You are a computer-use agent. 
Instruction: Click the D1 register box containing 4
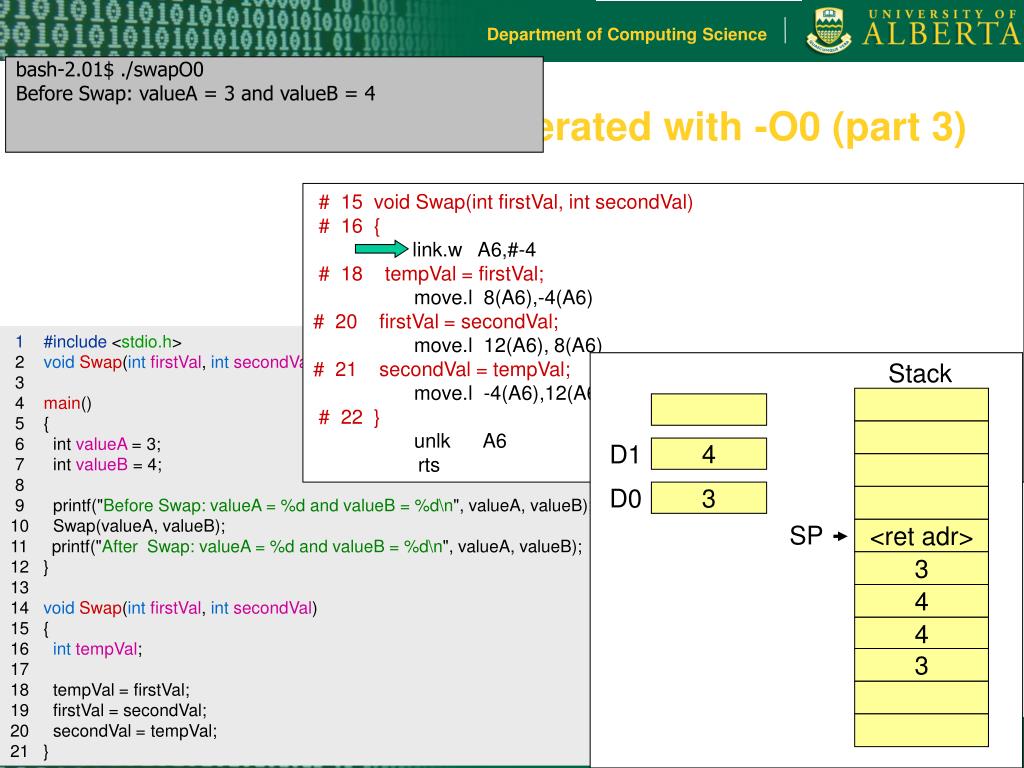[x=709, y=454]
